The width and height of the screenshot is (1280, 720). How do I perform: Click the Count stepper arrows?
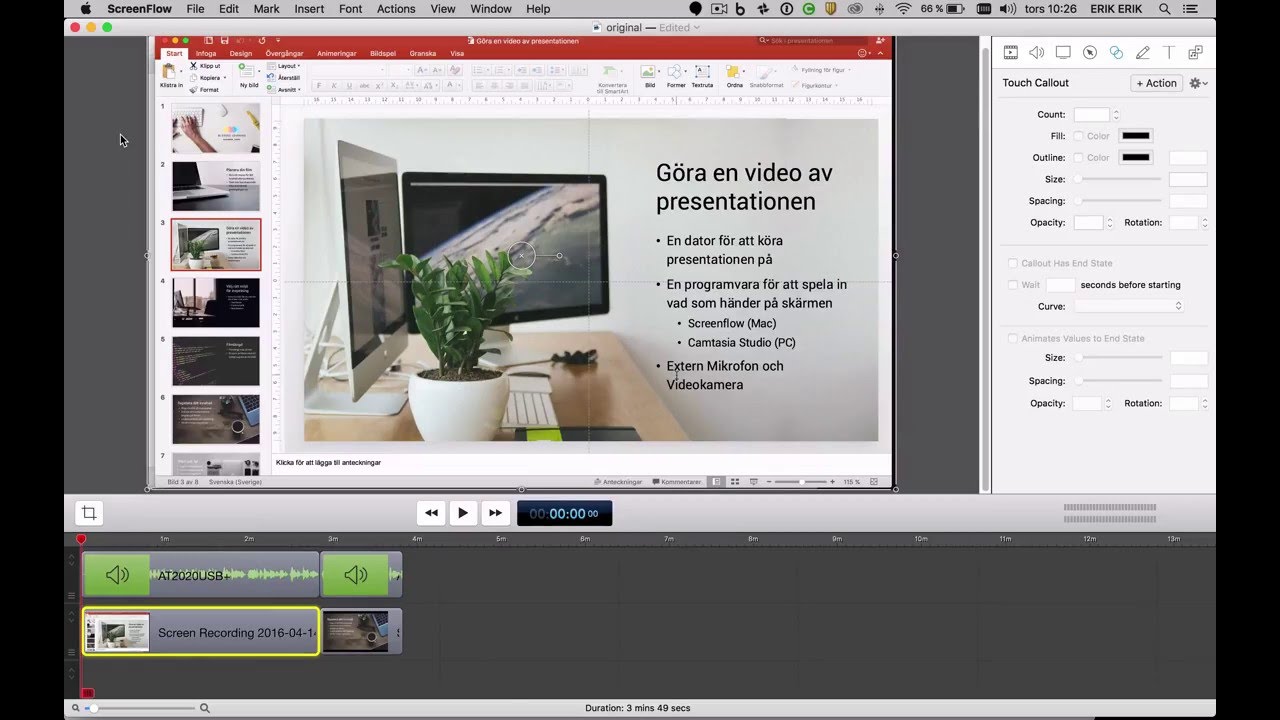click(x=1116, y=115)
